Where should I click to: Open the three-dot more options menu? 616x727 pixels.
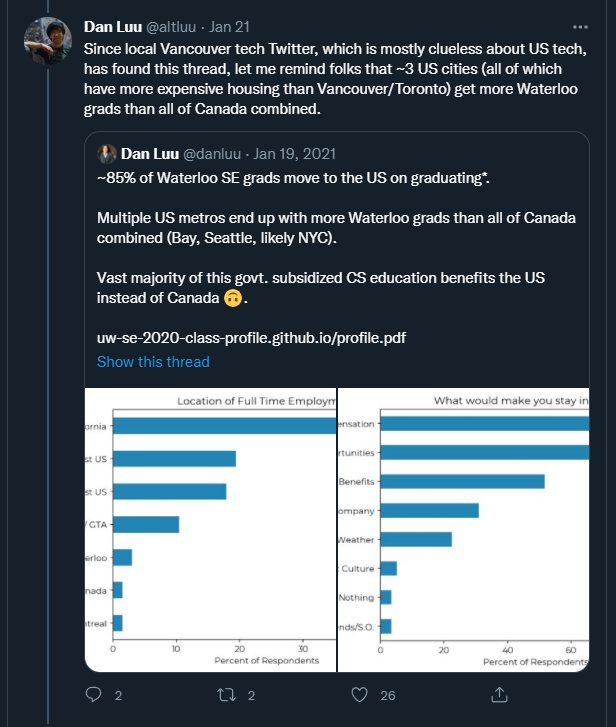point(581,27)
